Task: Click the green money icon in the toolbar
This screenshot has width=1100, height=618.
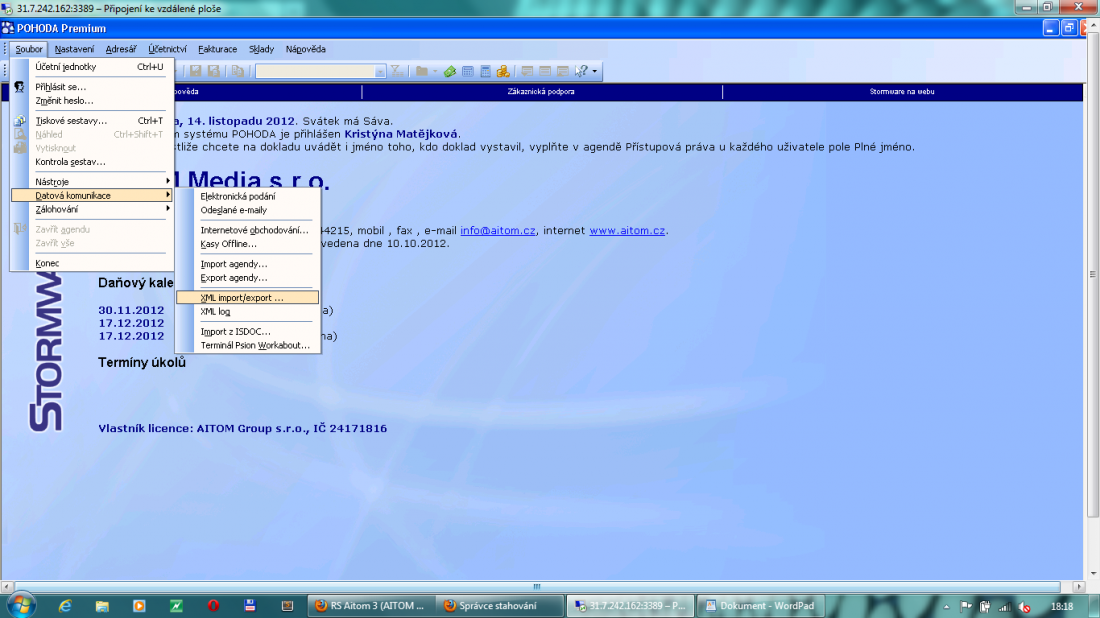Action: (x=450, y=71)
